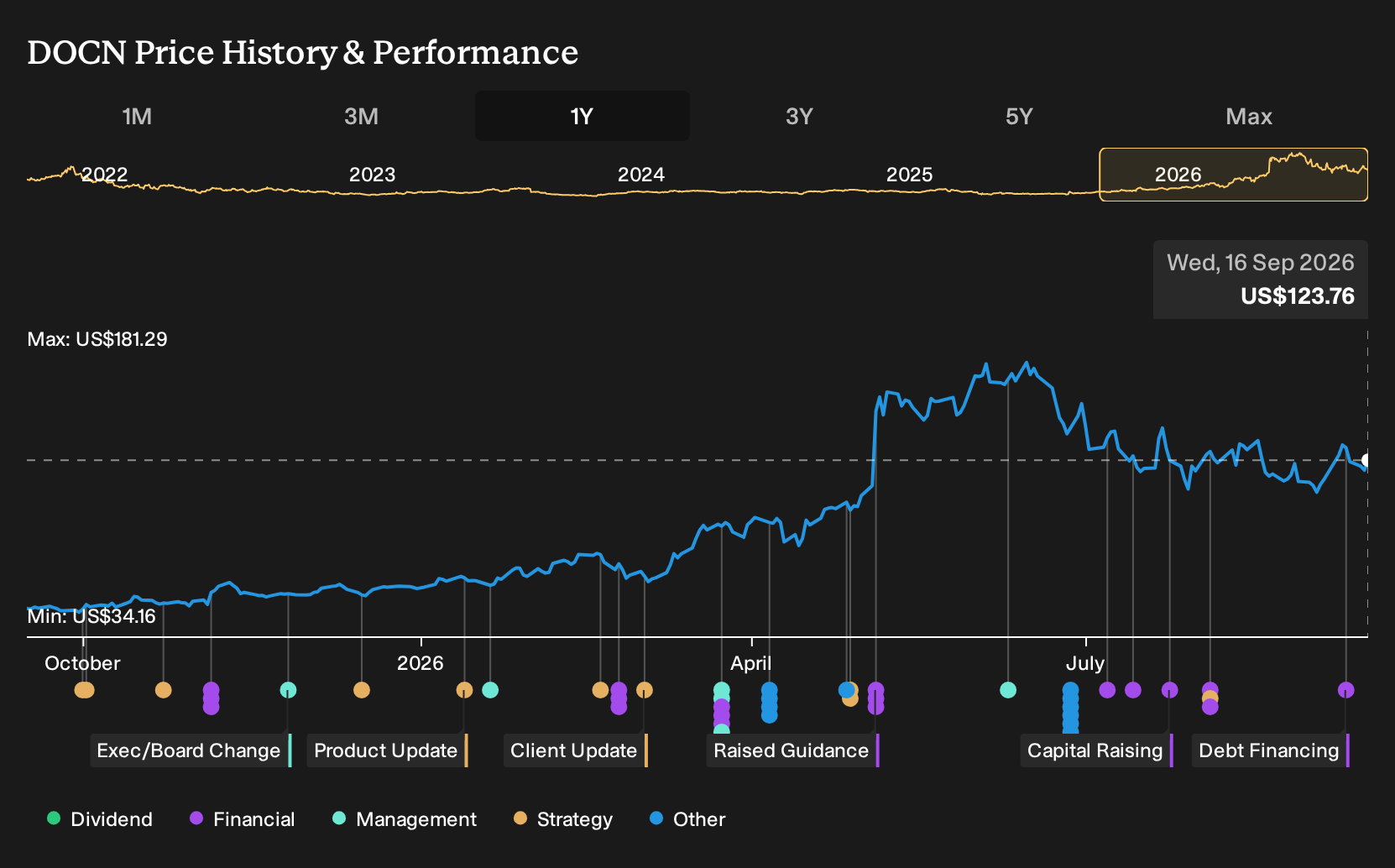Open the Exec/Board Change event label
Viewport: 1395px width, 868px height.
(x=191, y=750)
